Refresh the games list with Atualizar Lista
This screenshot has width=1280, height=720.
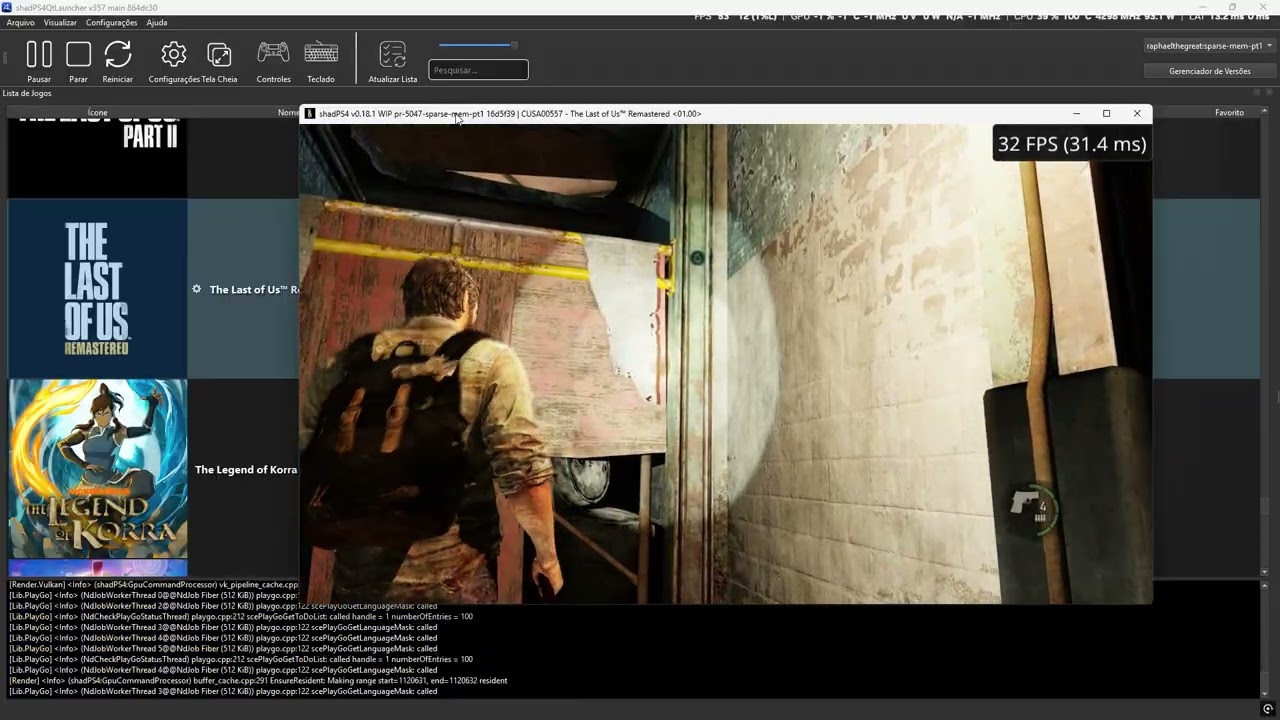(x=393, y=54)
